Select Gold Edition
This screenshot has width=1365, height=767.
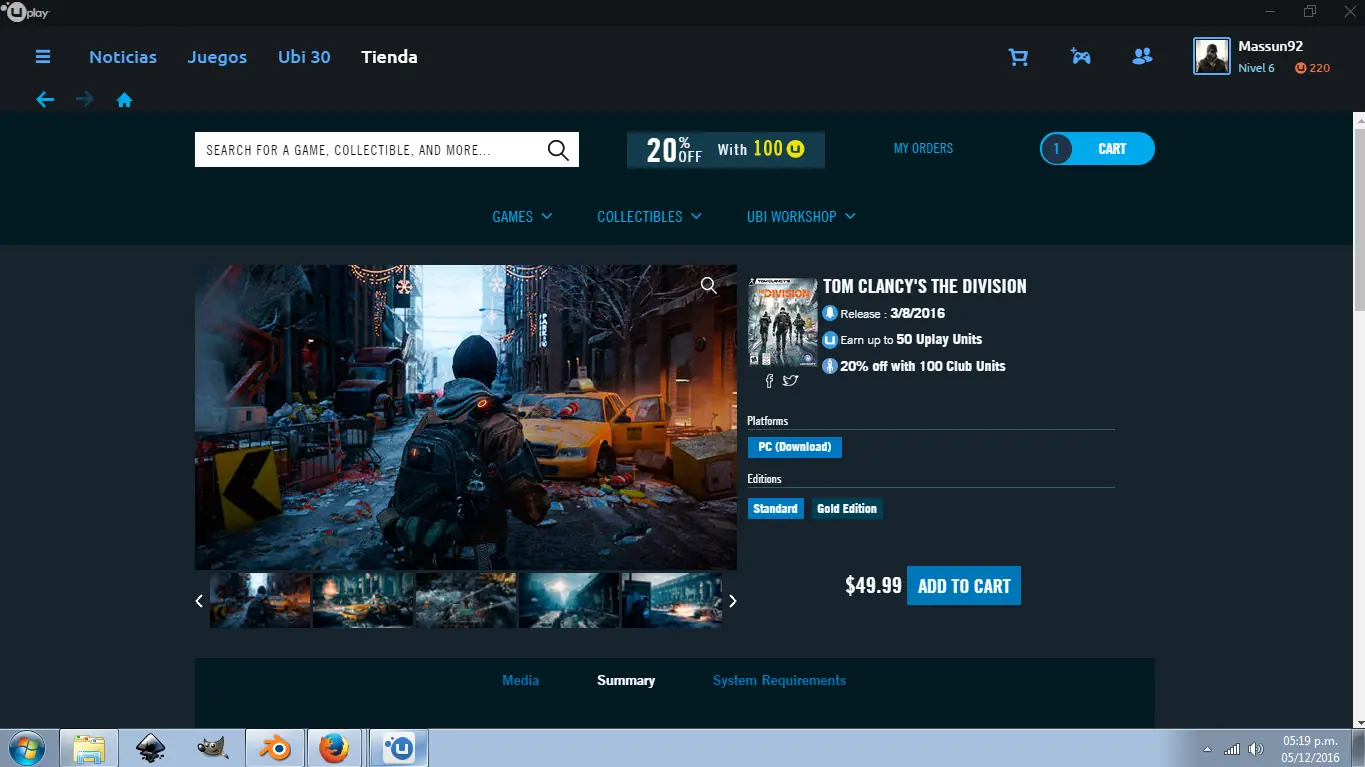coord(847,509)
